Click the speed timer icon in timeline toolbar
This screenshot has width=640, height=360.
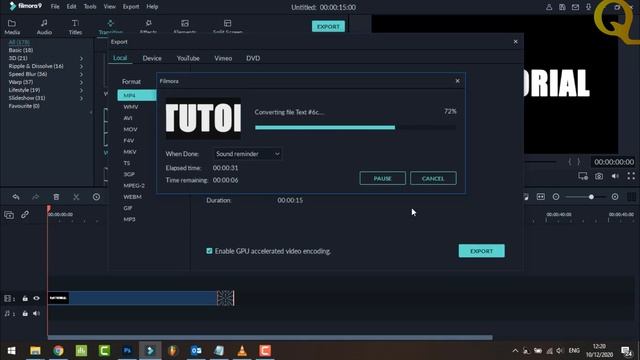tap(96, 197)
